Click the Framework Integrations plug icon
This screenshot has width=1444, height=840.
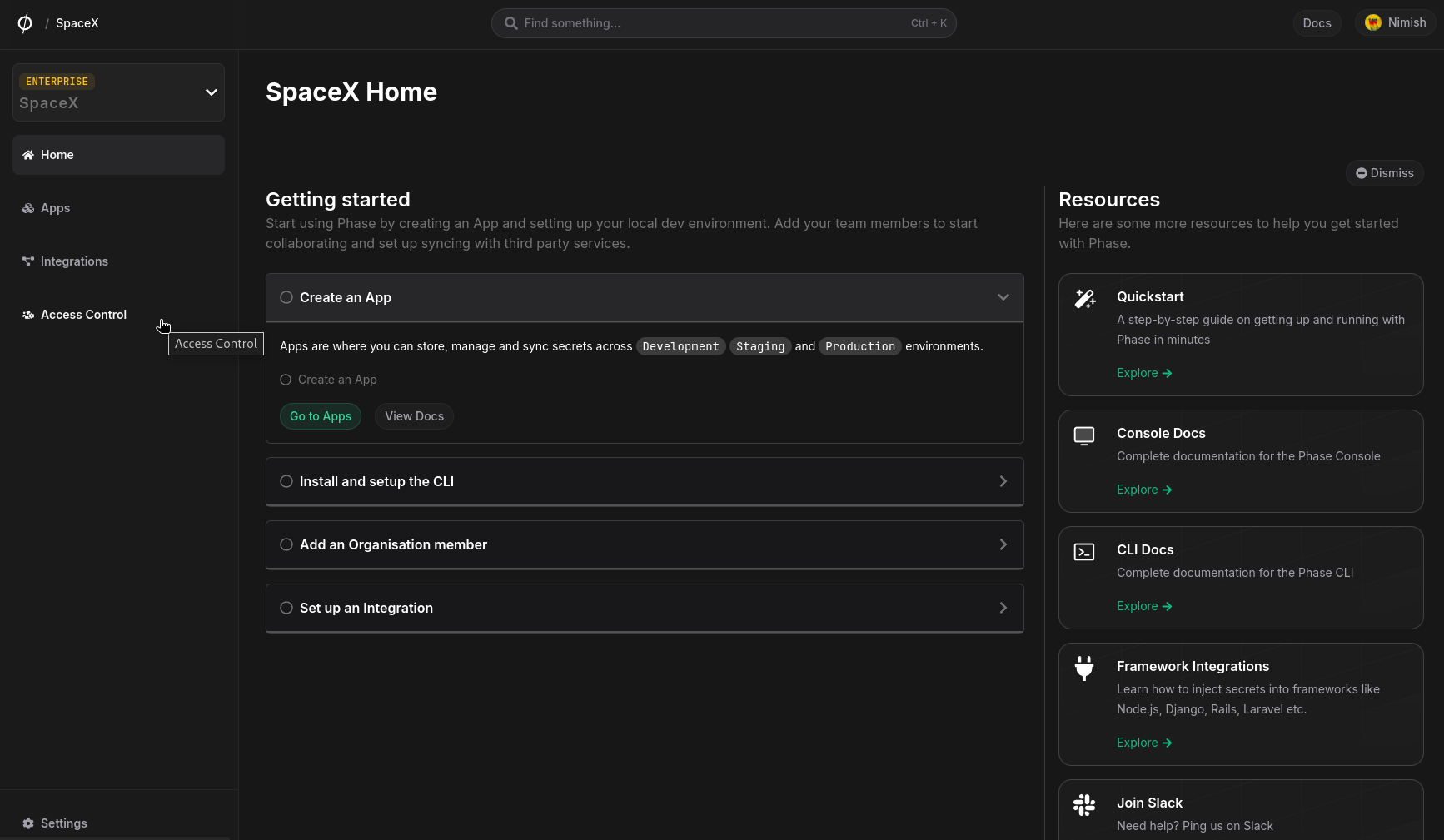[x=1084, y=669]
